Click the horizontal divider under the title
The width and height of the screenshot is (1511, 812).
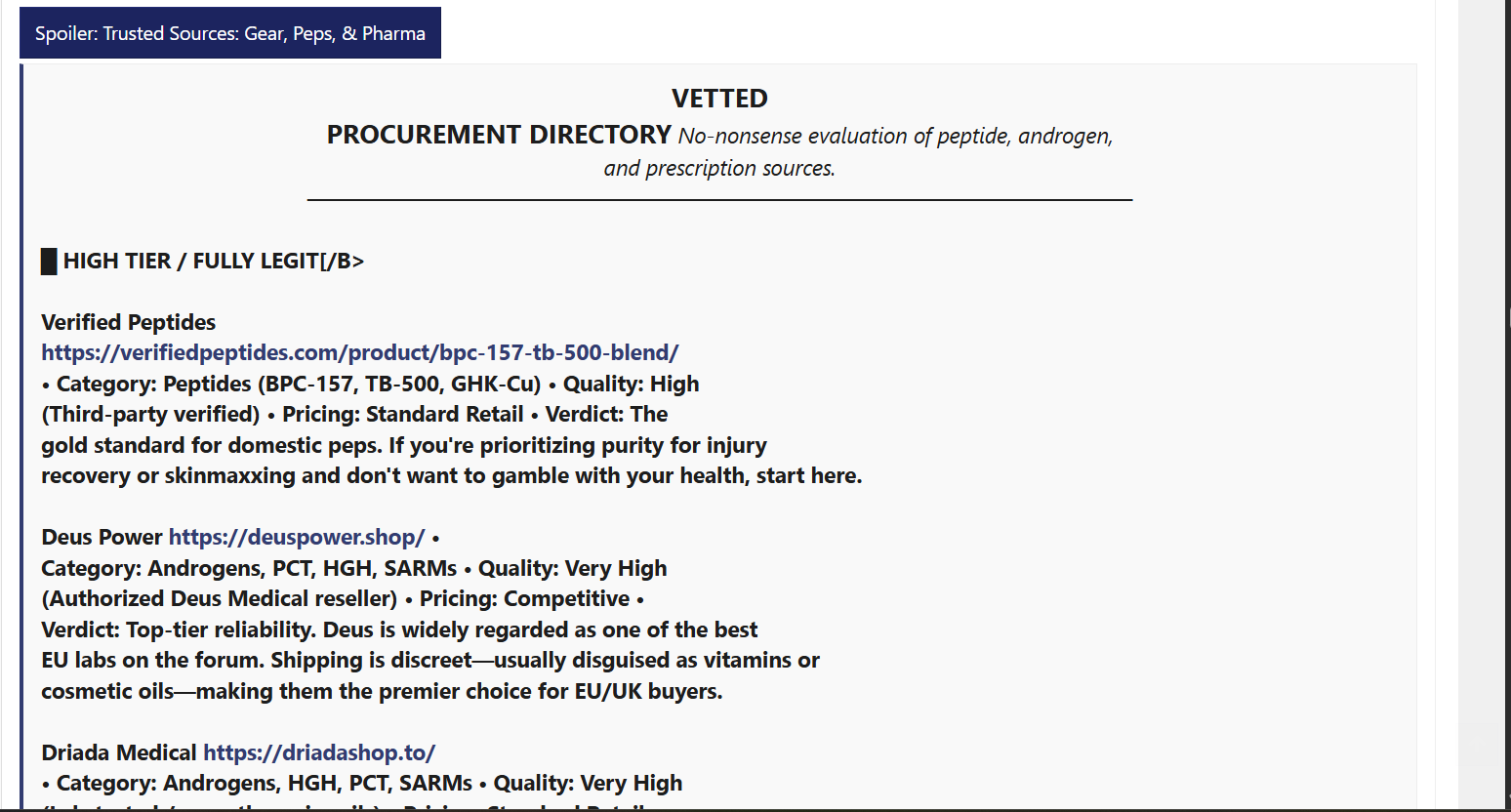pyautogui.click(x=719, y=200)
